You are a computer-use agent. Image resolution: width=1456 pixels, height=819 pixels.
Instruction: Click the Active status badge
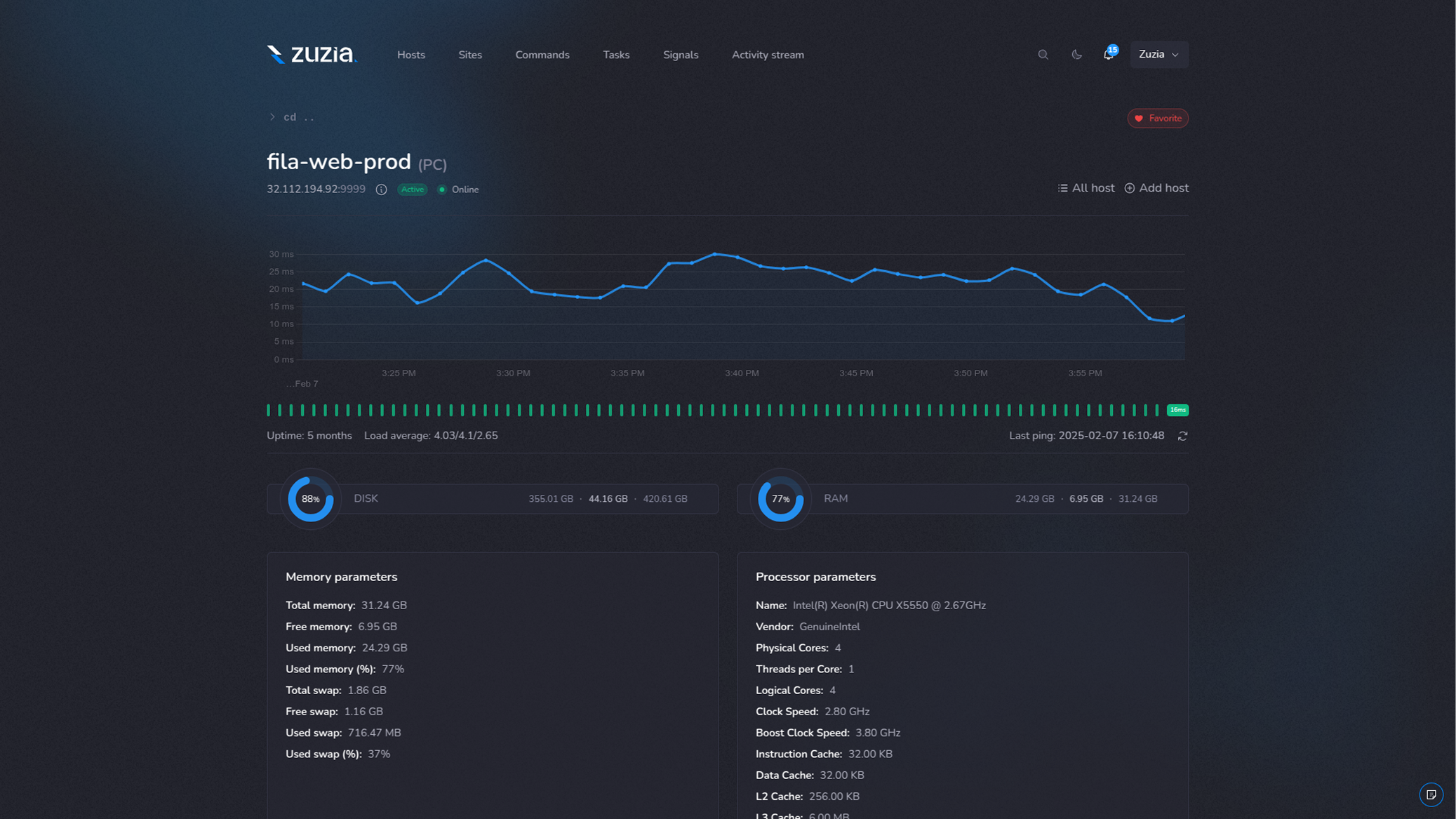click(x=413, y=189)
